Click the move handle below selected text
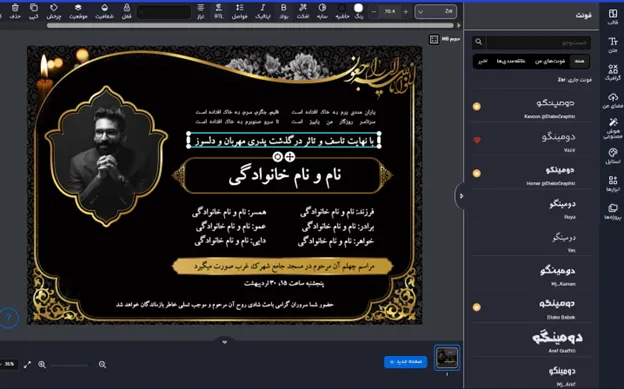624x389 pixels. [290, 157]
